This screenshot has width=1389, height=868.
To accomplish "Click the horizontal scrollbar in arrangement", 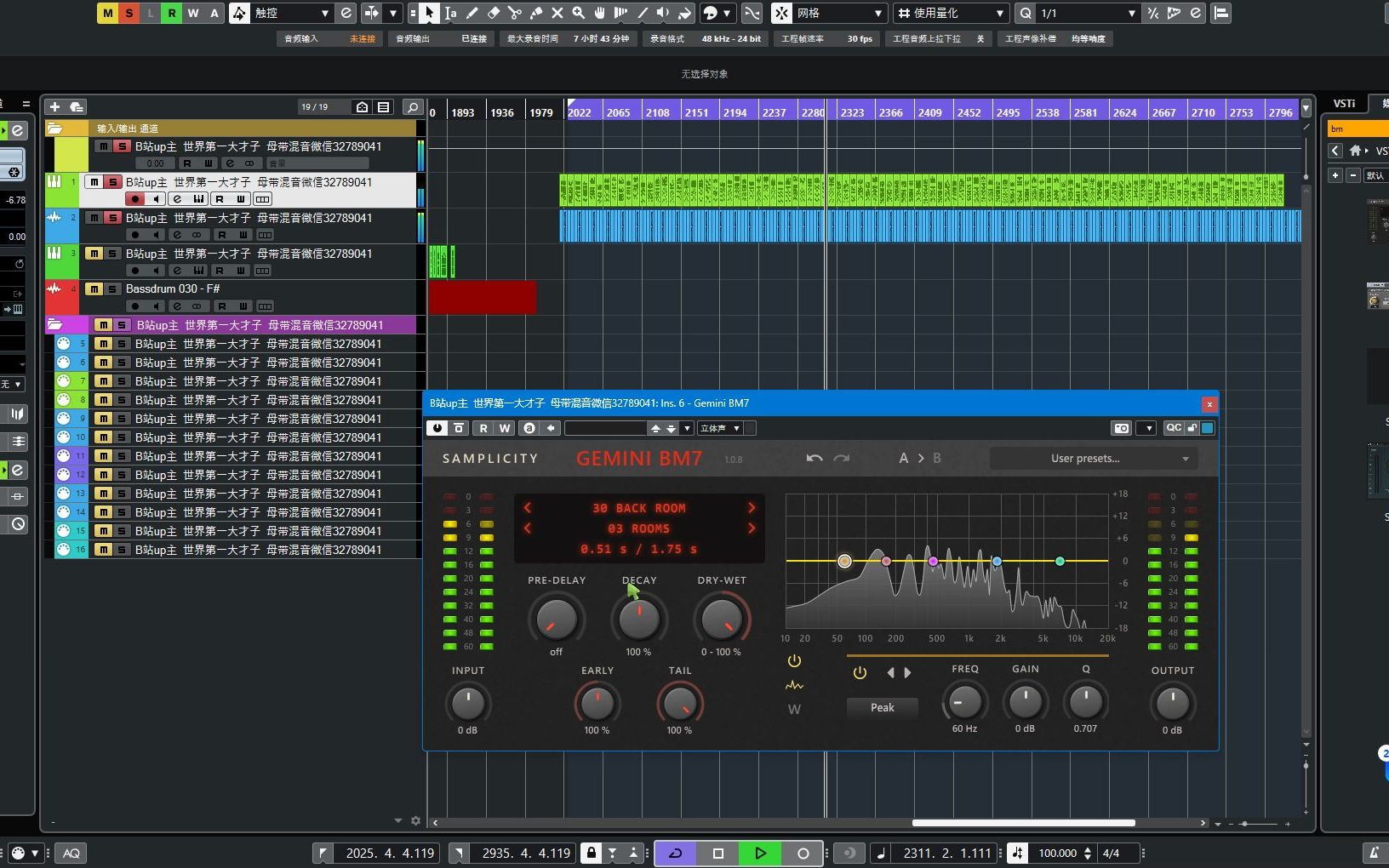I will pyautogui.click(x=1023, y=823).
